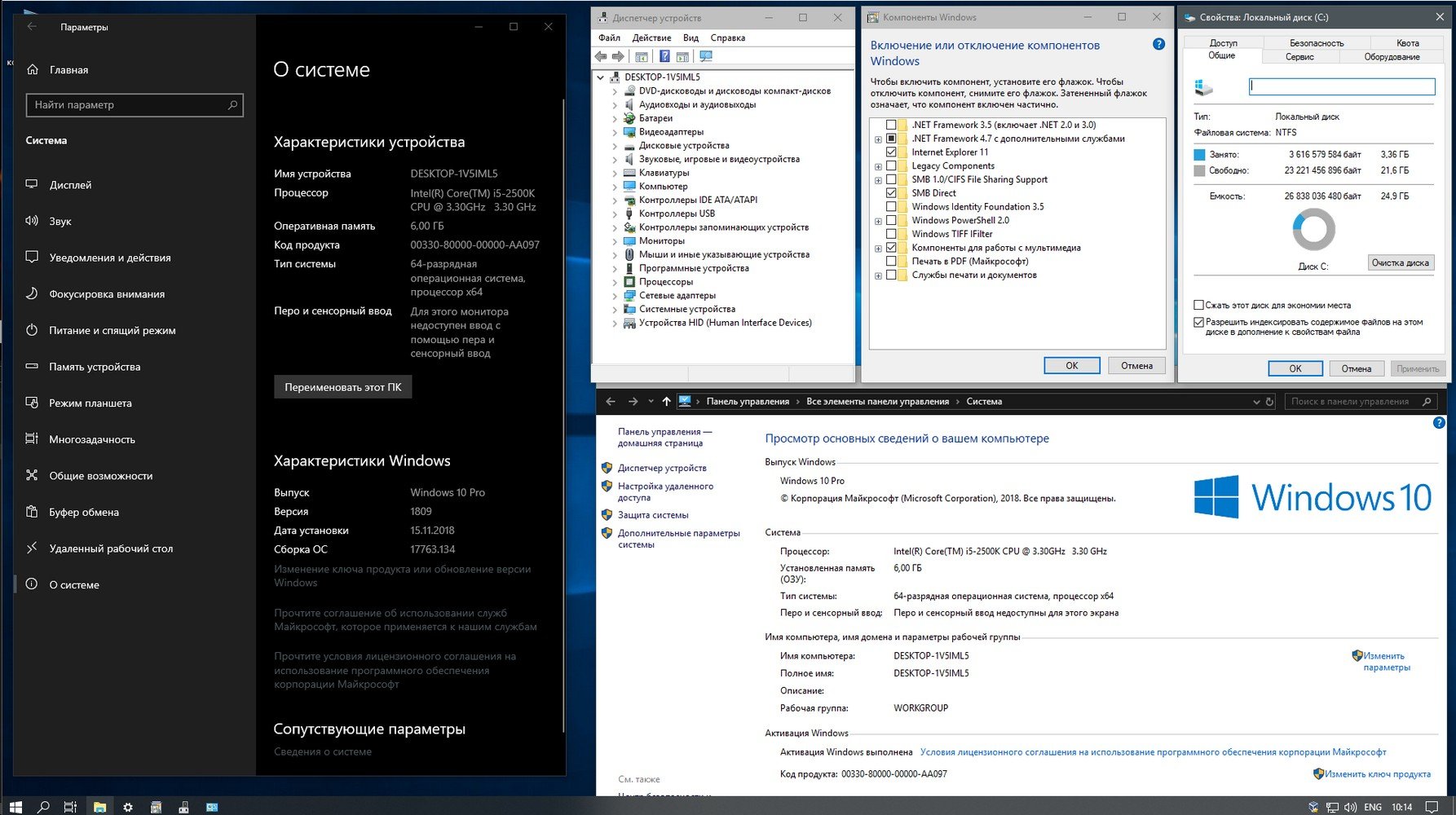Enable SMB 1.0/CIFS File Sharing Support
This screenshot has height=815, width=1456.
891,179
